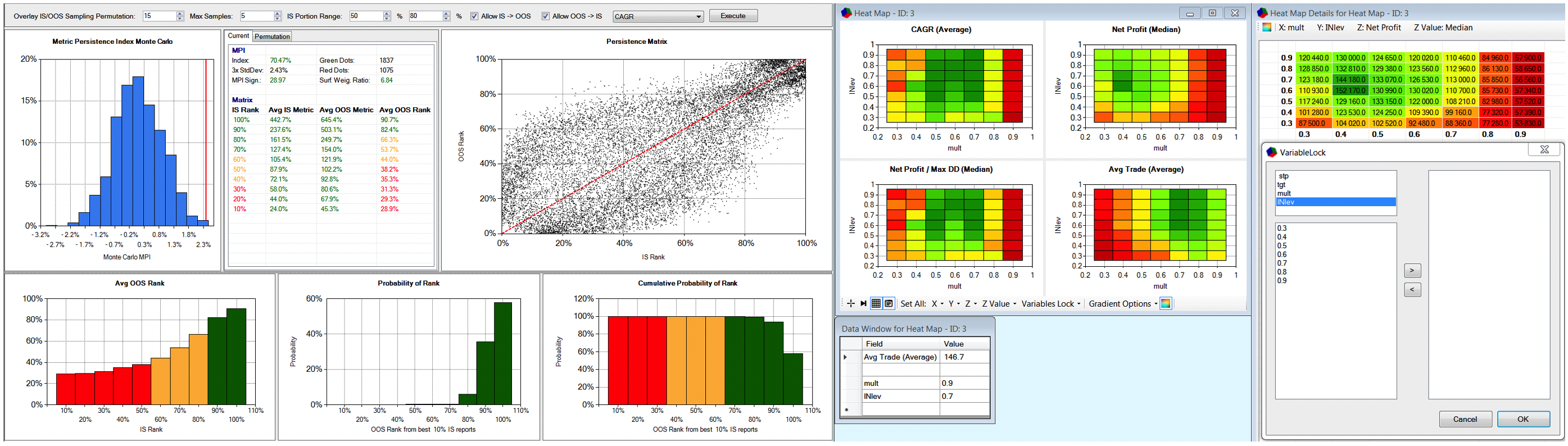This screenshot has height=446, width=1568.
Task: Click the 100% row in IS Rank column
Action: pyautogui.click(x=241, y=120)
